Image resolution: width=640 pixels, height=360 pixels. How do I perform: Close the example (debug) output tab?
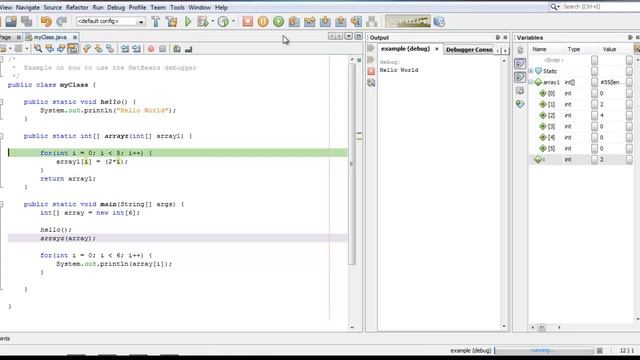coord(437,49)
